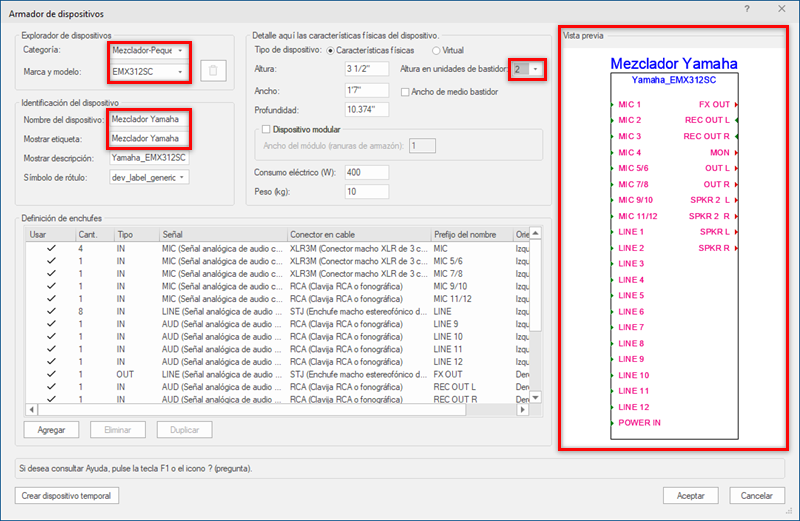
Task: Click the Cant. column header
Action: (93, 235)
